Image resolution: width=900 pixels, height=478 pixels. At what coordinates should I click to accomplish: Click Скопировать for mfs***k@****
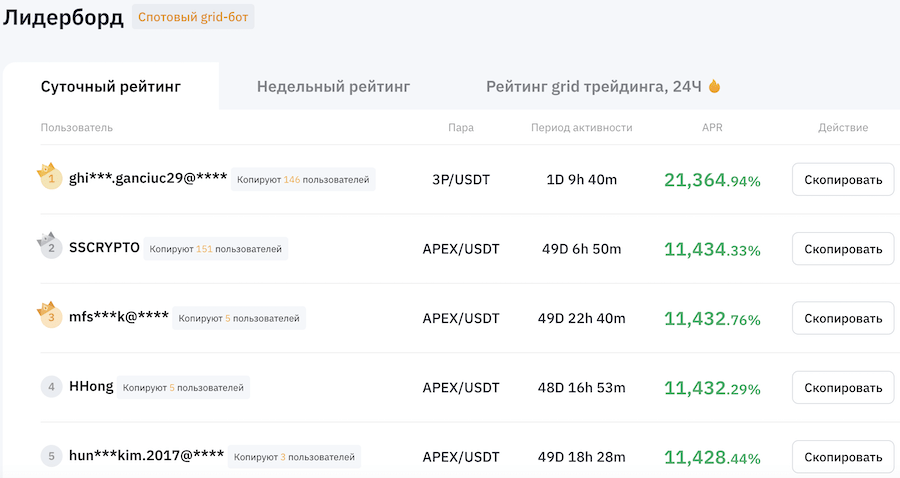pos(843,318)
